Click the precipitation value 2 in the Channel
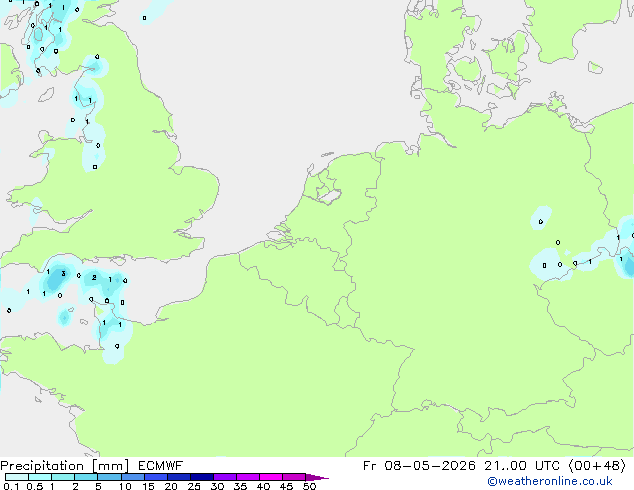The image size is (634, 490). click(x=94, y=277)
